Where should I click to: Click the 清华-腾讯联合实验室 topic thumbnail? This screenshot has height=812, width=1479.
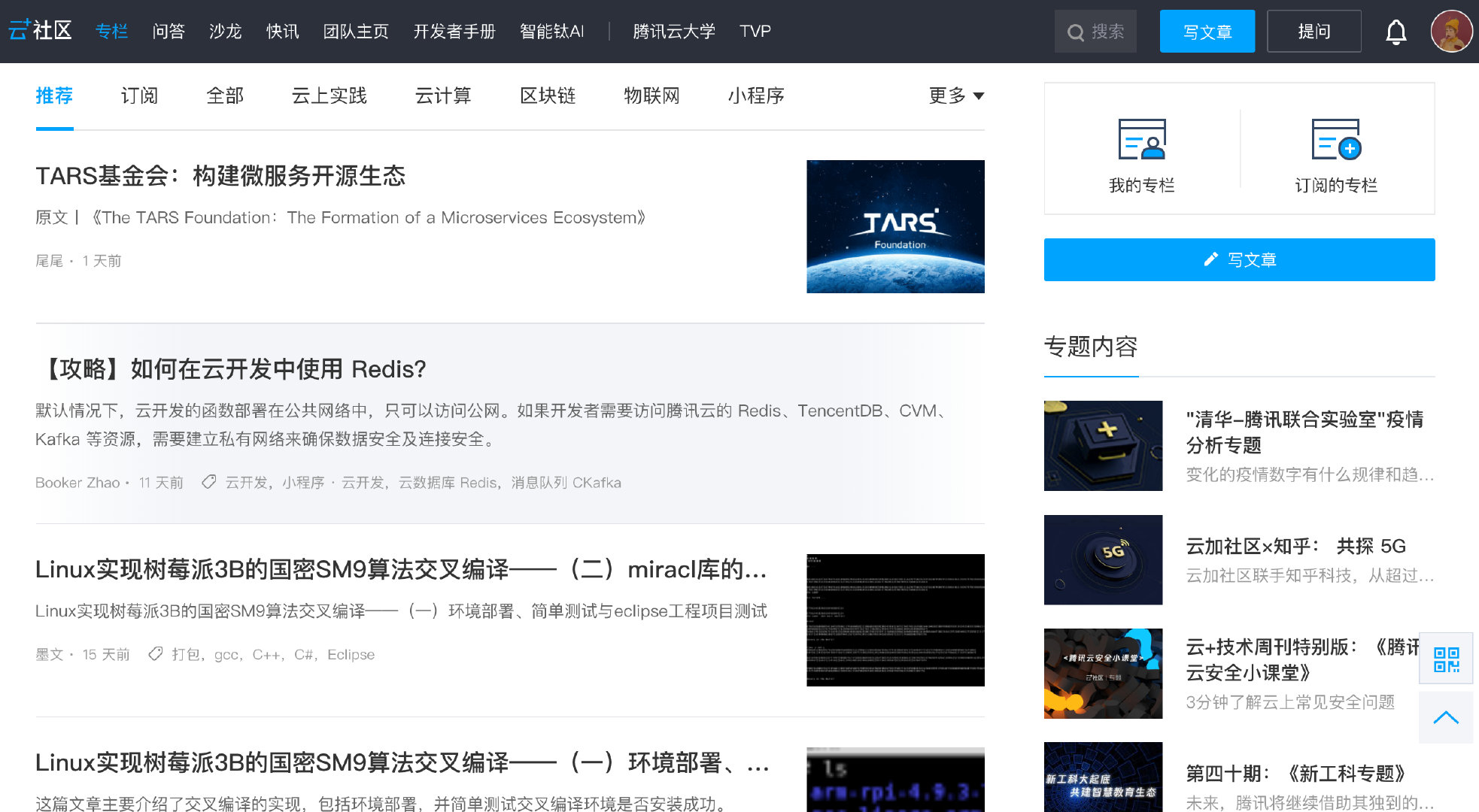tap(1103, 446)
